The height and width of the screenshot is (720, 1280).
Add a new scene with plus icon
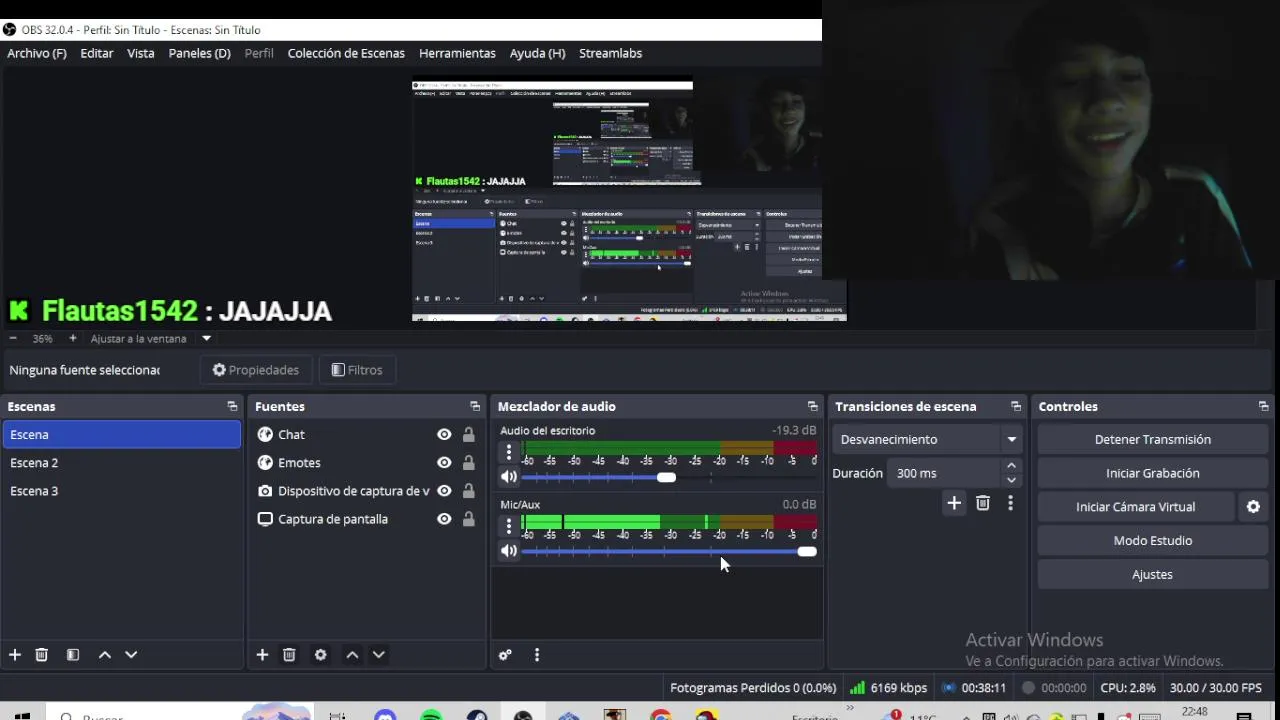click(x=15, y=655)
